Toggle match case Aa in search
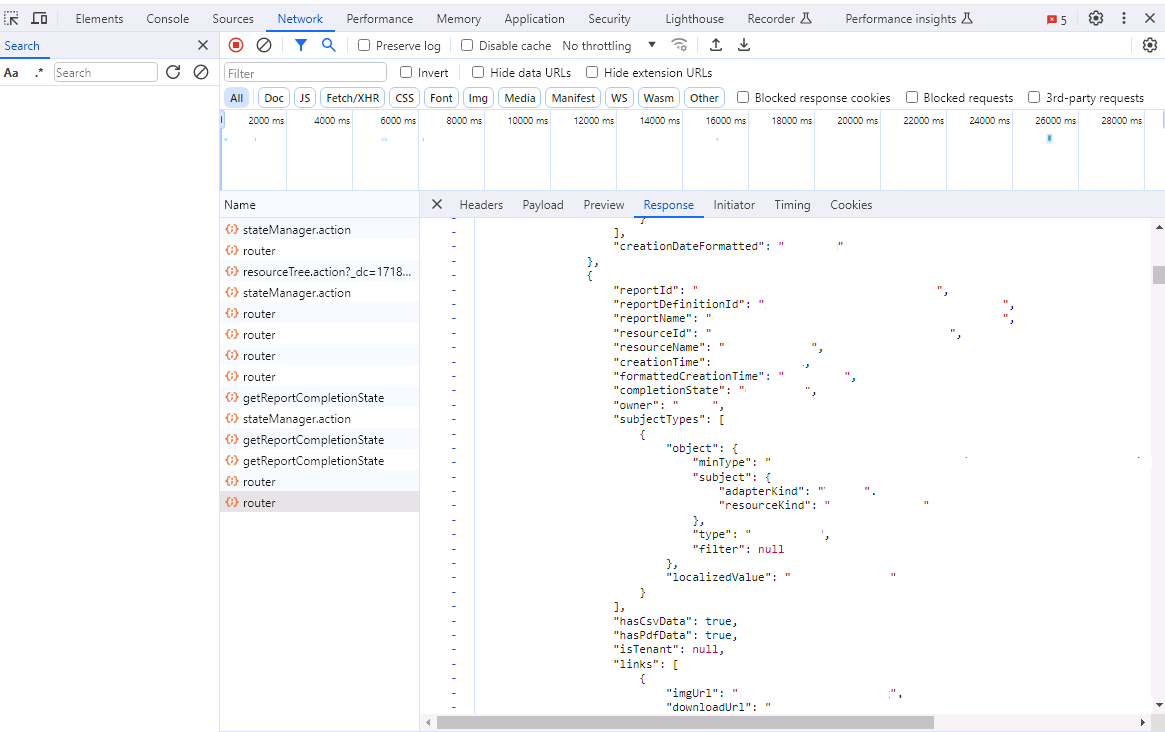 pos(11,73)
